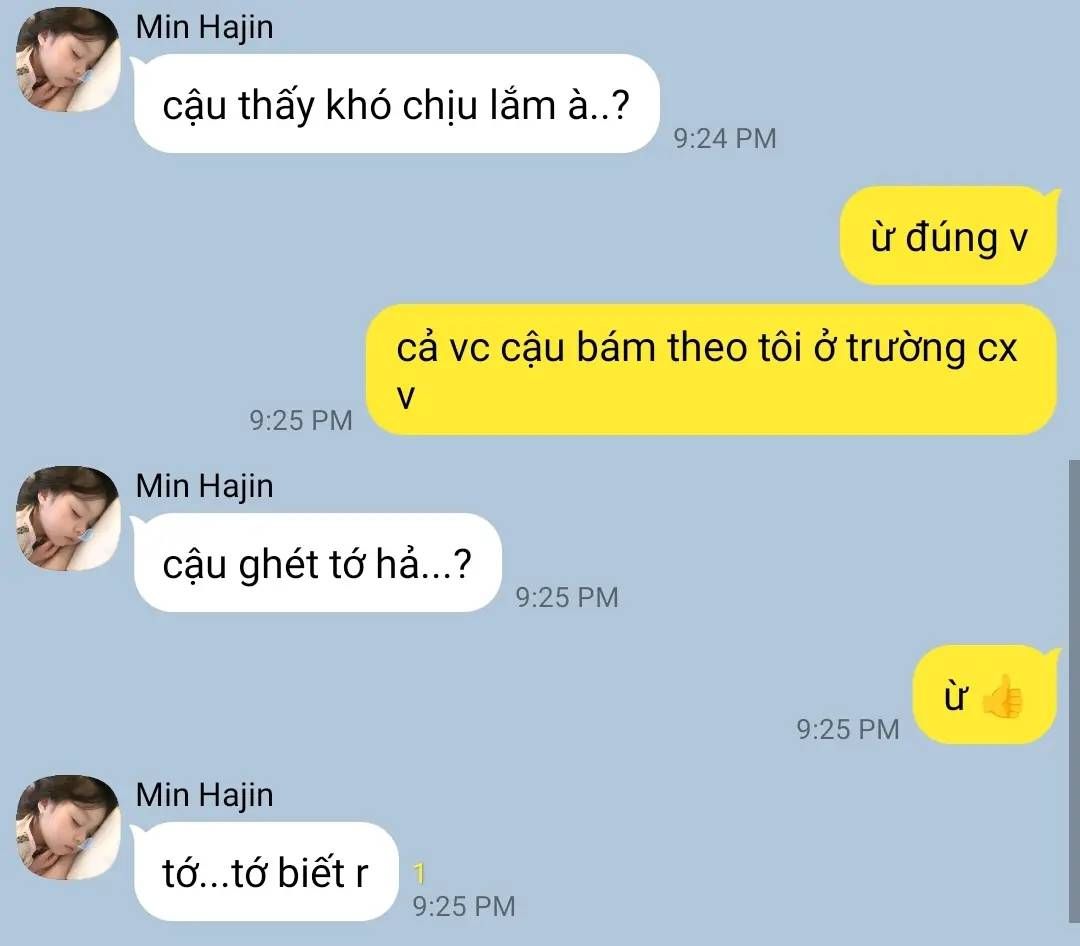The image size is (1080, 946).
Task: Open Min Hajin name label above first message
Action: (205, 28)
